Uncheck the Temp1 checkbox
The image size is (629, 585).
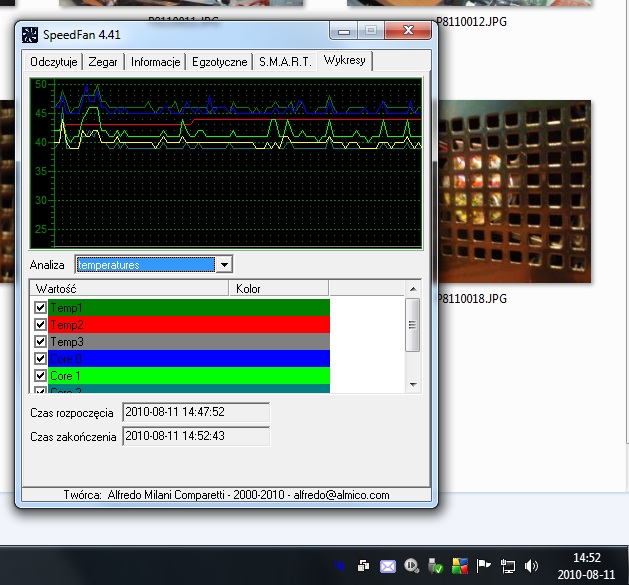pyautogui.click(x=40, y=308)
